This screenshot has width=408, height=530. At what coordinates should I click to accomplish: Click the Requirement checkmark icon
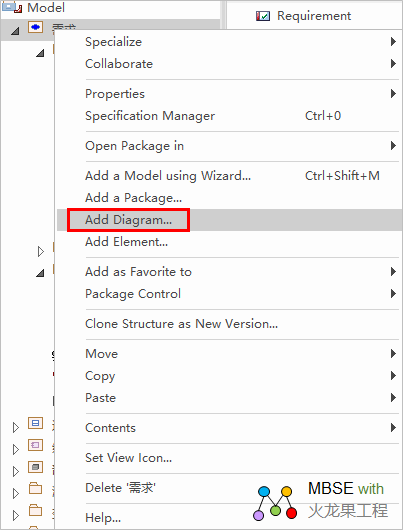(x=263, y=16)
